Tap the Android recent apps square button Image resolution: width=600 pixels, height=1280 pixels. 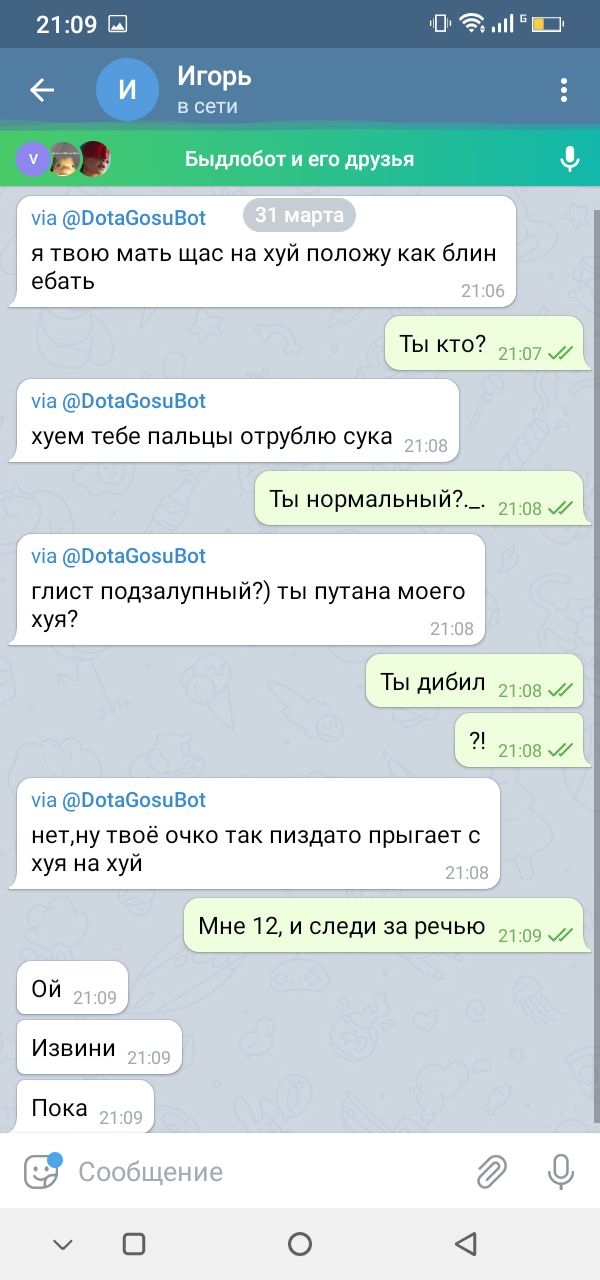(x=134, y=1243)
